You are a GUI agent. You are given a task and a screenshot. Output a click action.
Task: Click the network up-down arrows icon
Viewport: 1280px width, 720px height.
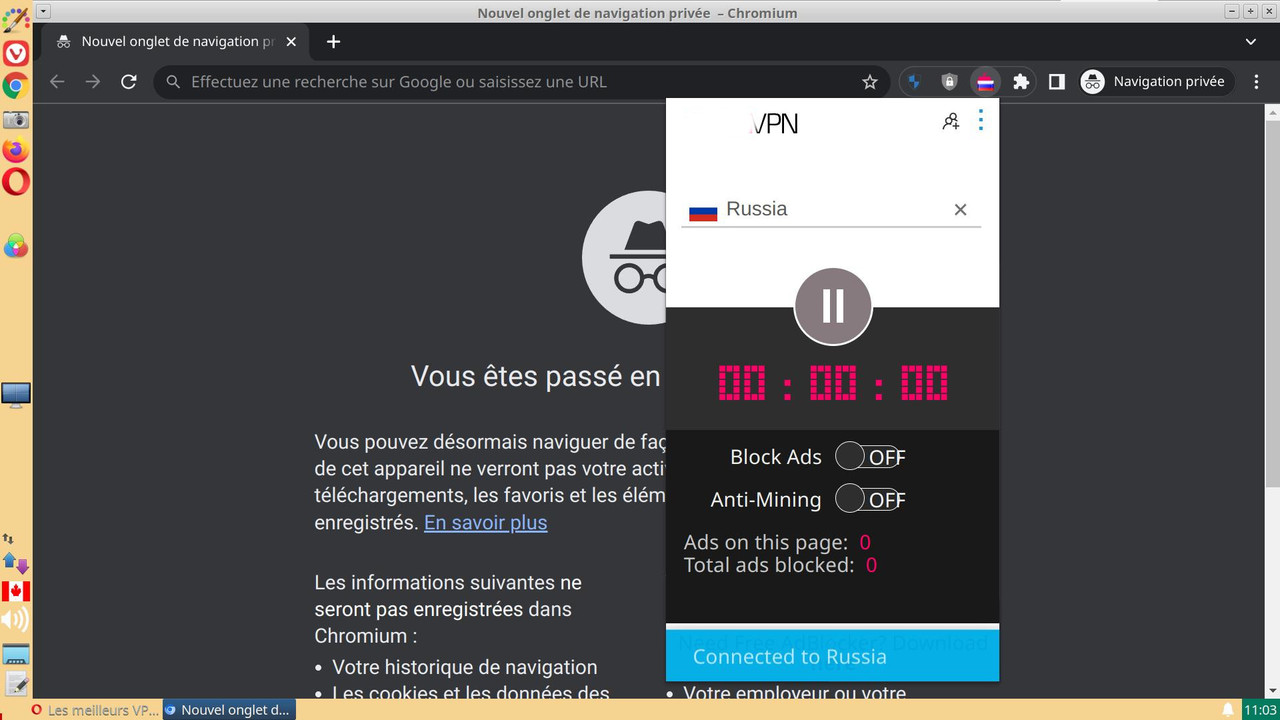point(9,538)
